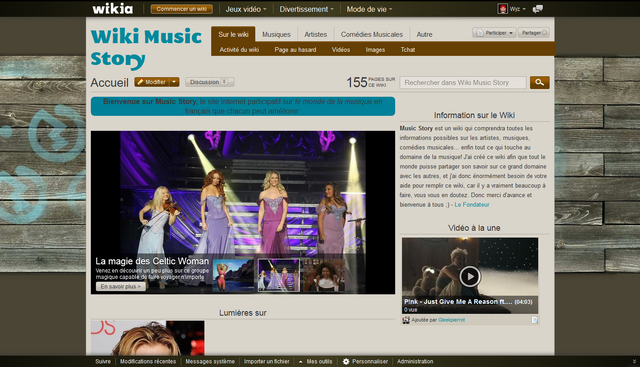640x367 pixels.
Task: Click the 155 pages count
Action: tap(371, 82)
